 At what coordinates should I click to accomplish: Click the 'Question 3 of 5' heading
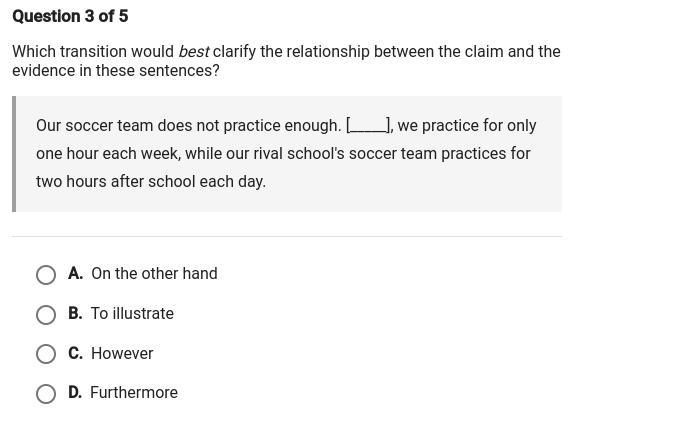pyautogui.click(x=70, y=17)
